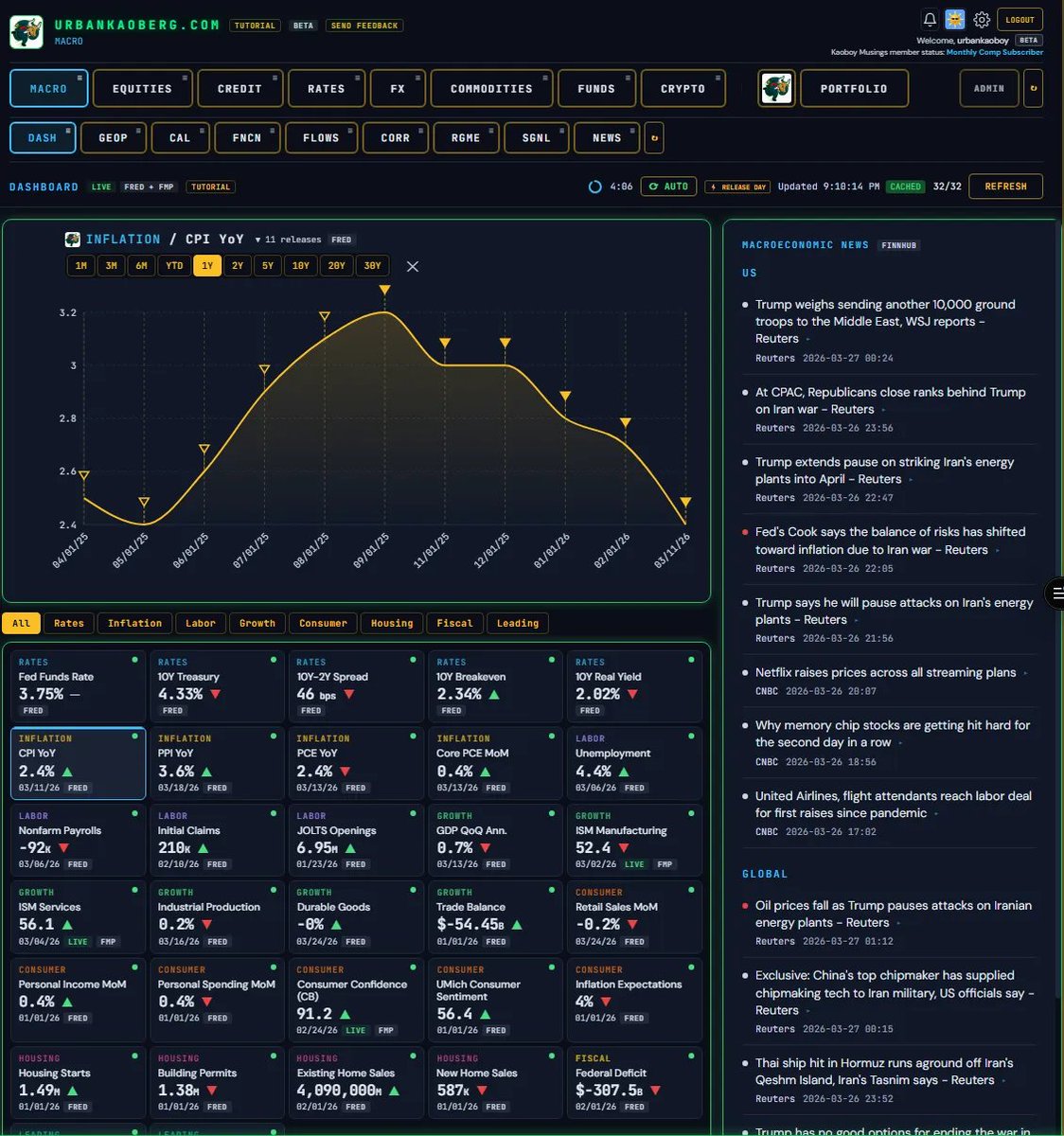Open the Oil prices fall headline

tap(894, 914)
